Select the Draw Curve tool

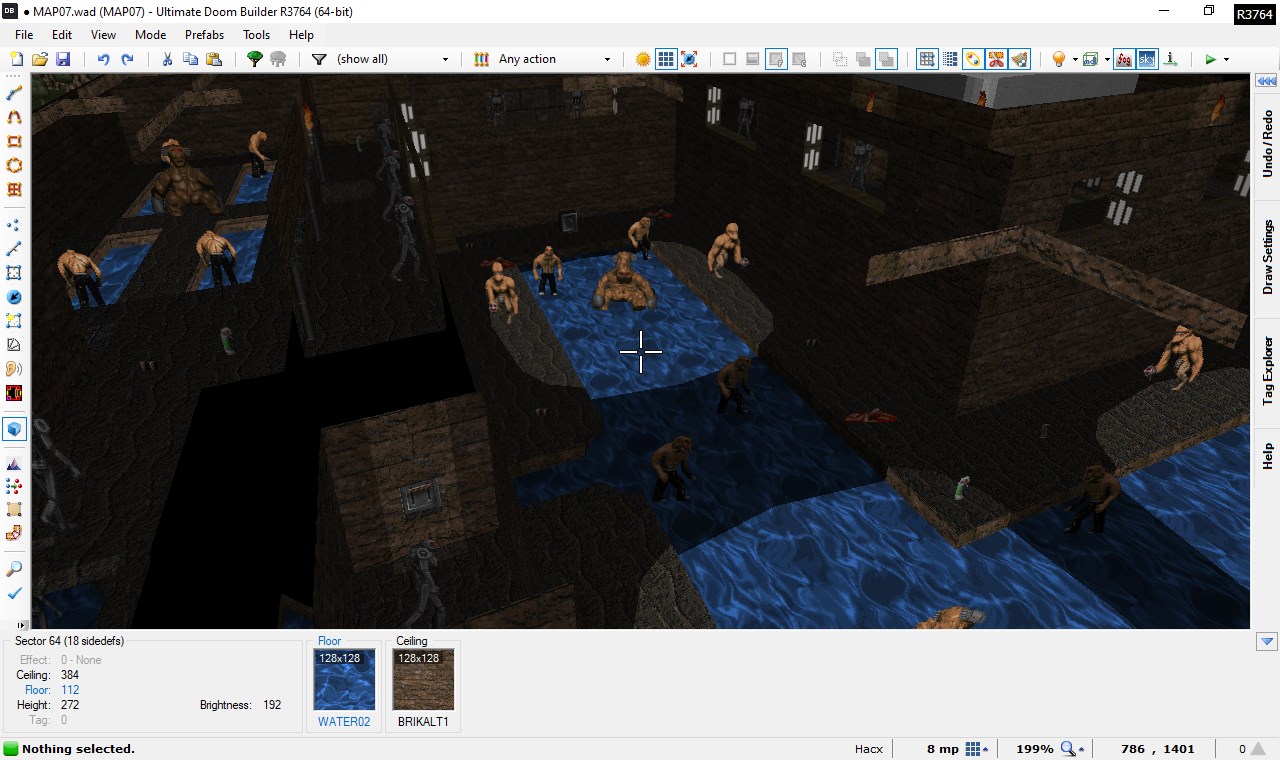coord(14,117)
